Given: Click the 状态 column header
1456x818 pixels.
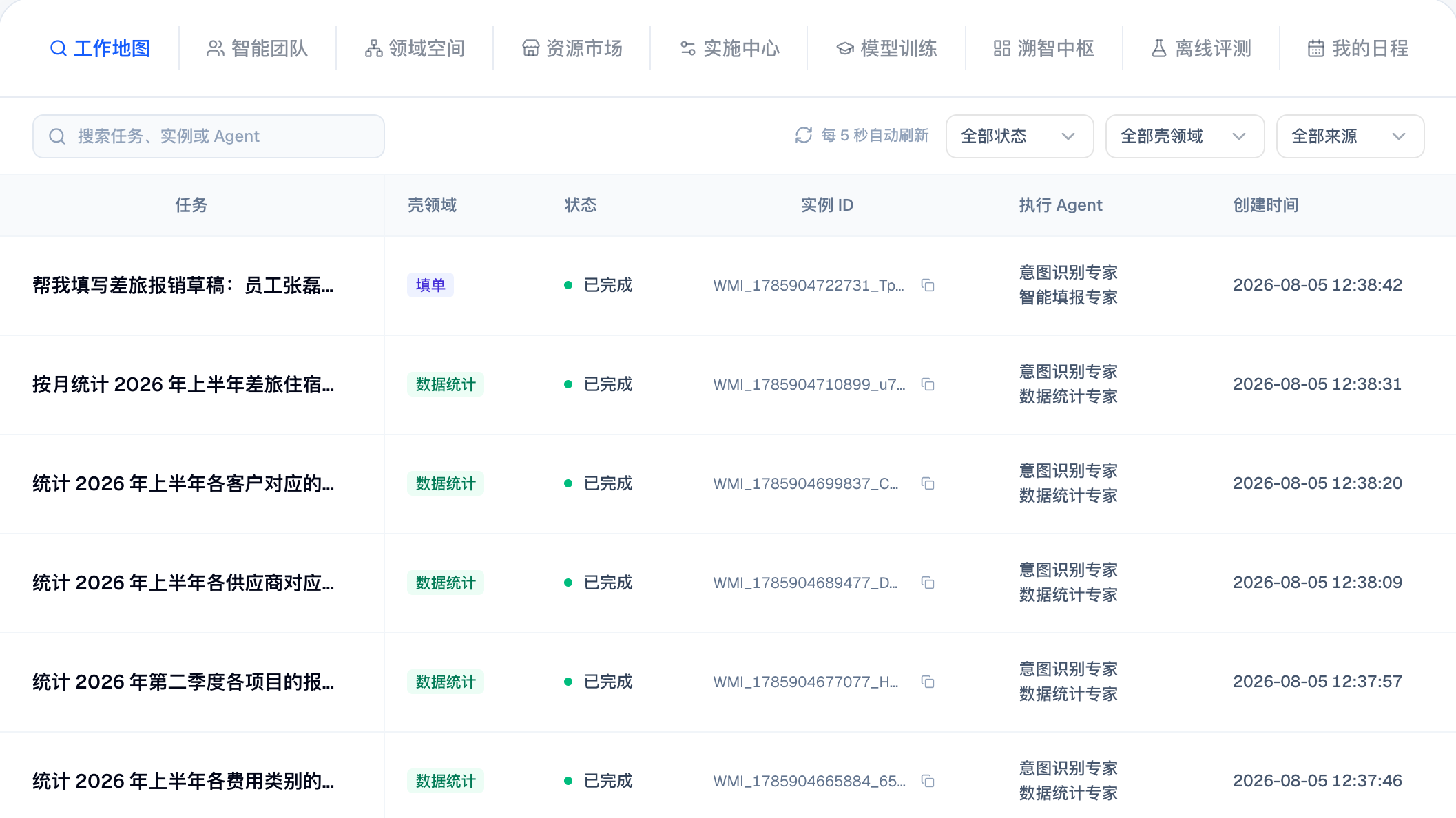Looking at the screenshot, I should coord(581,205).
